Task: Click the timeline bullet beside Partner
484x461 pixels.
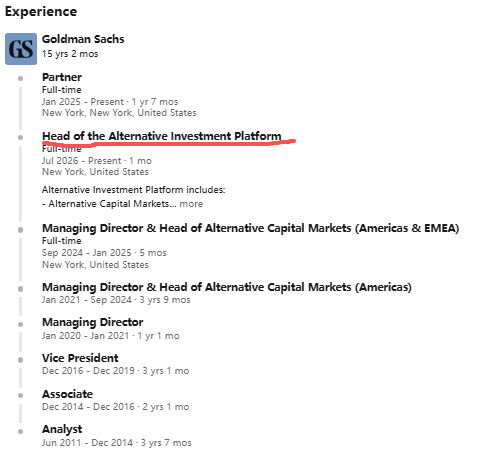Action: coord(20,78)
